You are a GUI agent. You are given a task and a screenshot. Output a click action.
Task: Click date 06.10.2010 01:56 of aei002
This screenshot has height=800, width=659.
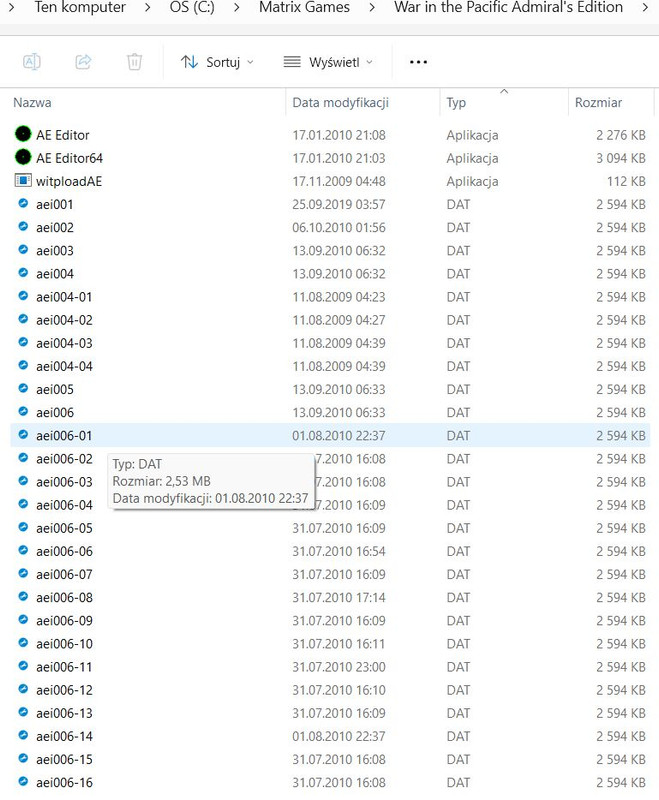coord(339,228)
